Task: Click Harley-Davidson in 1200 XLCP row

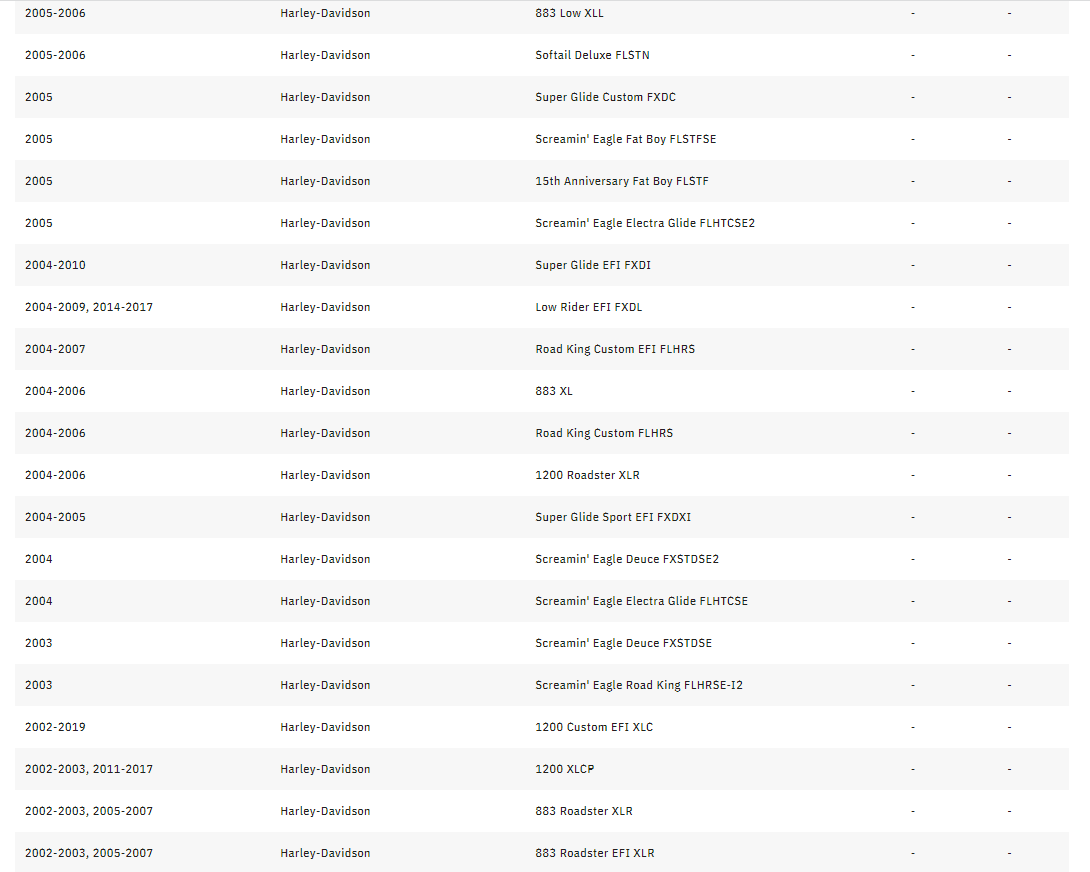Action: [x=325, y=769]
